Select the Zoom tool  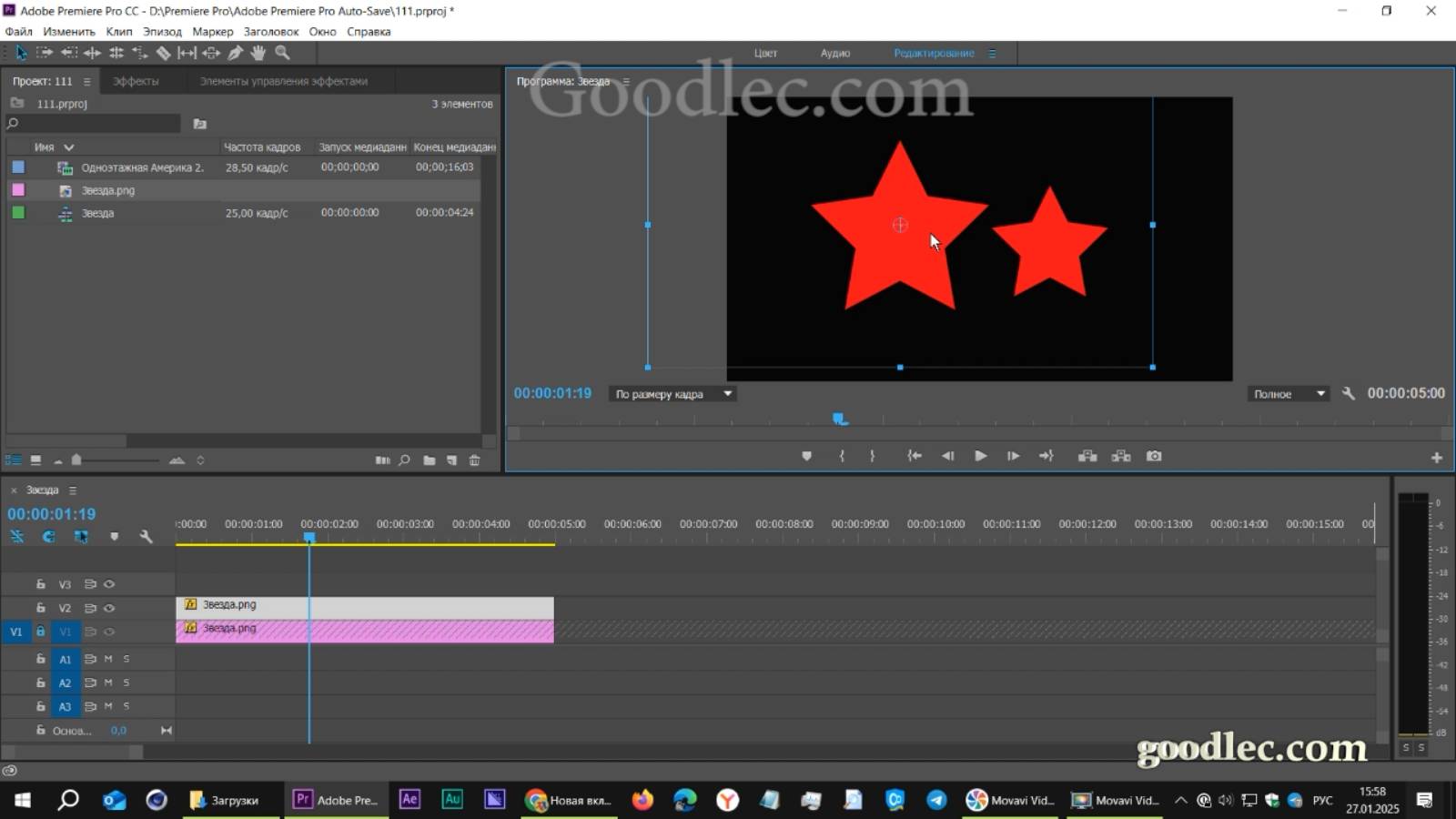point(283,52)
